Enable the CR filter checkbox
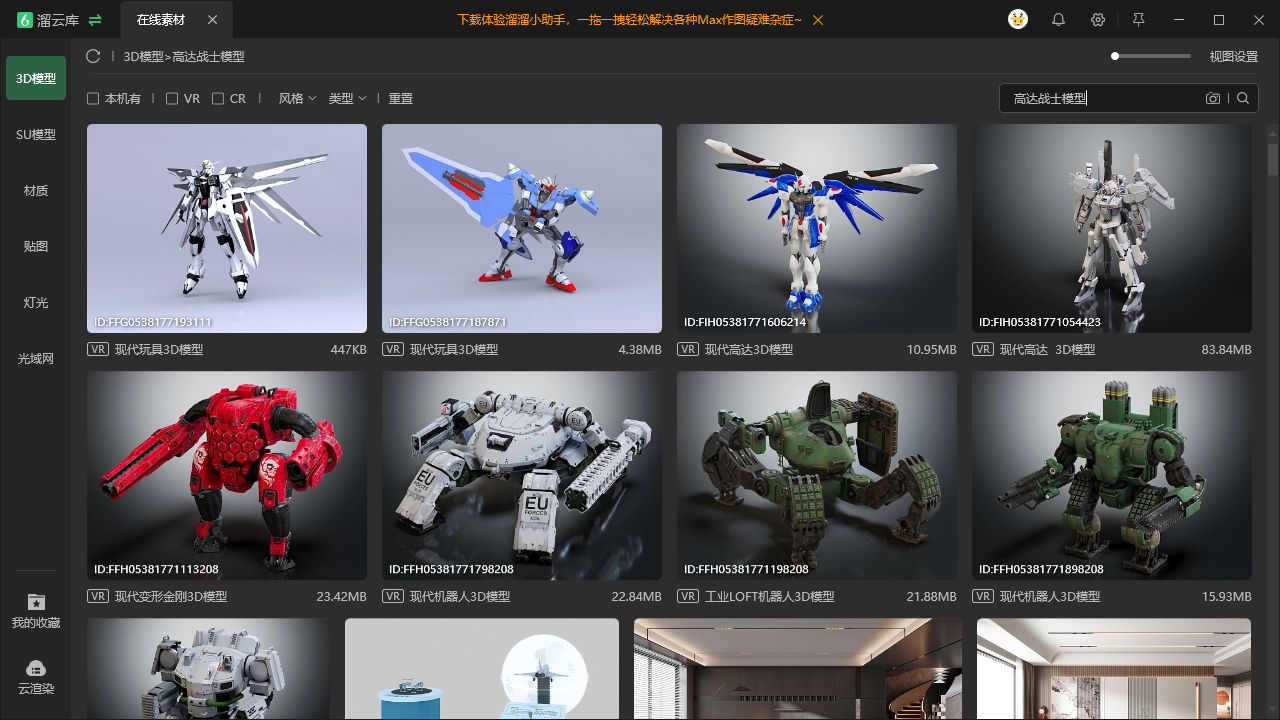 (218, 98)
